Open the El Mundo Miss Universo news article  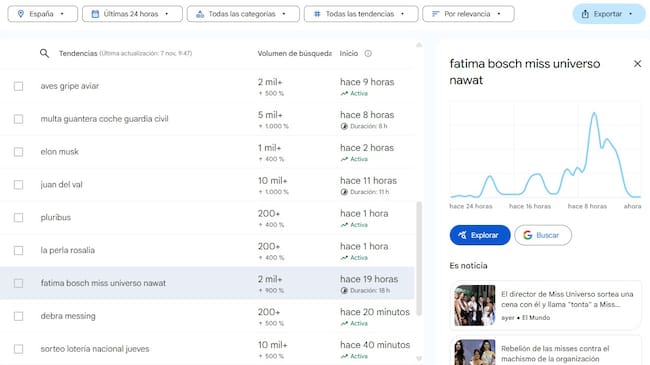pos(546,305)
